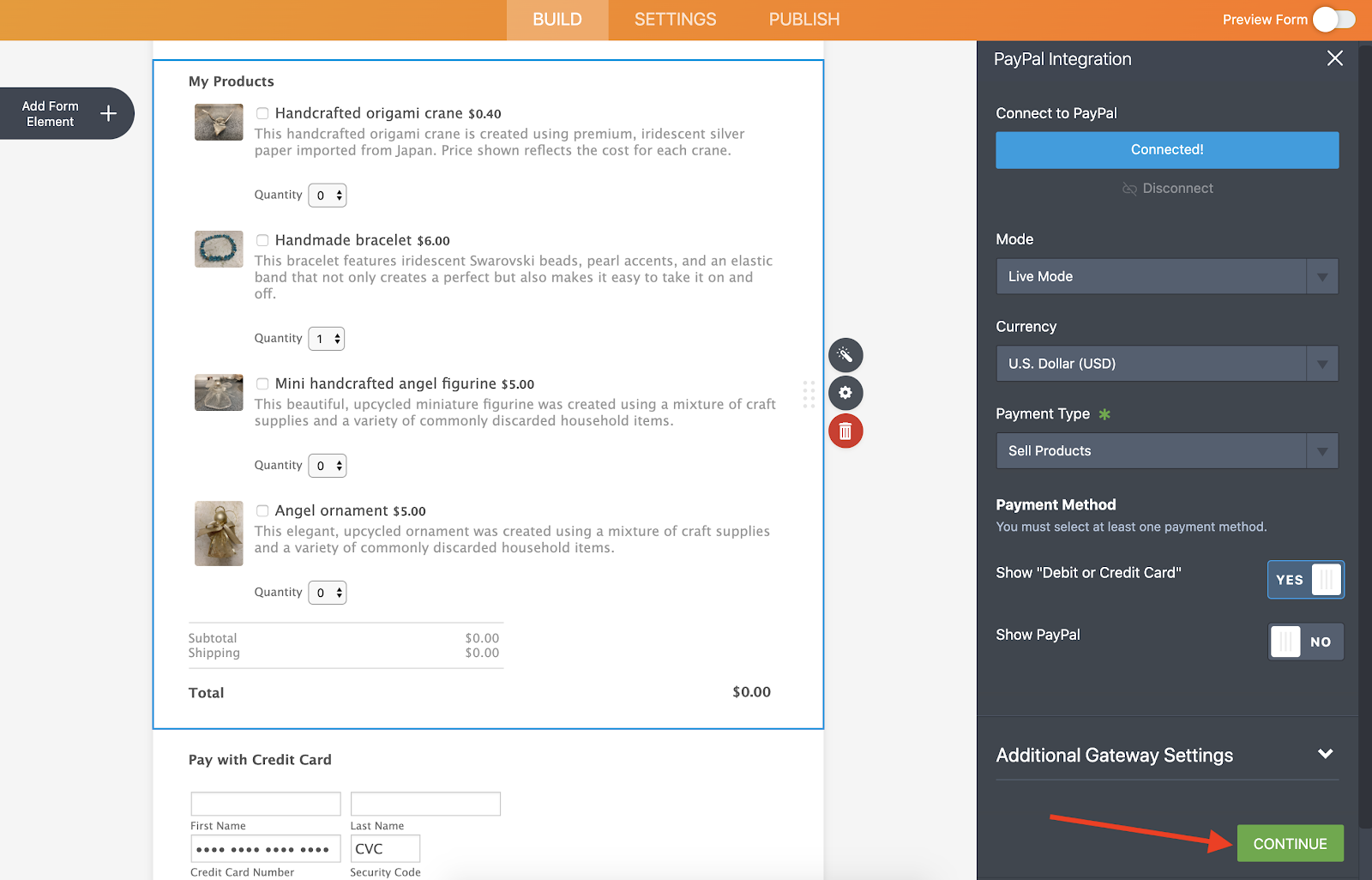Click the Total label in the summary
1372x880 pixels.
click(x=206, y=693)
